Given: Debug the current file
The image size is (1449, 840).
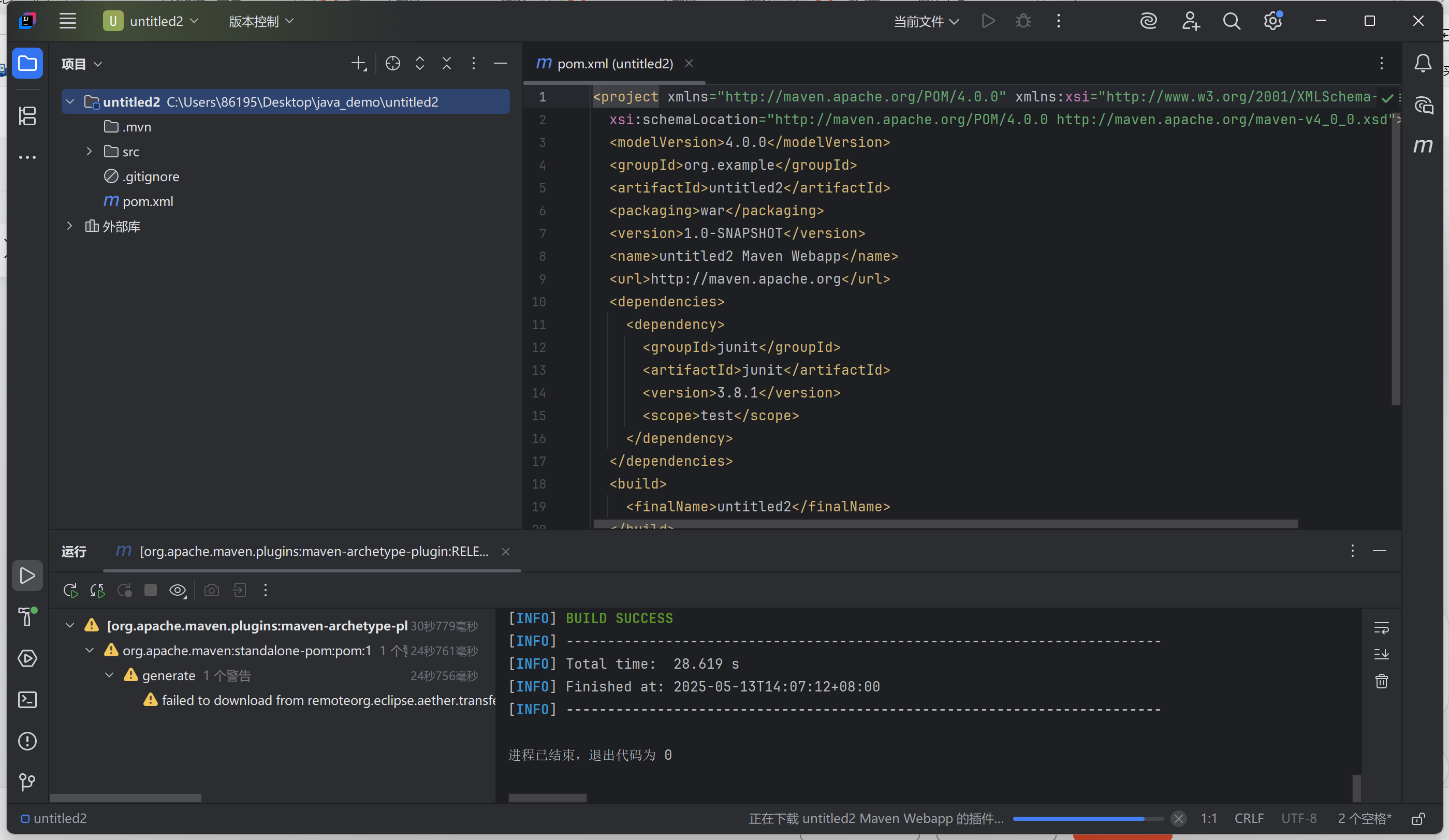Looking at the screenshot, I should pyautogui.click(x=1023, y=21).
